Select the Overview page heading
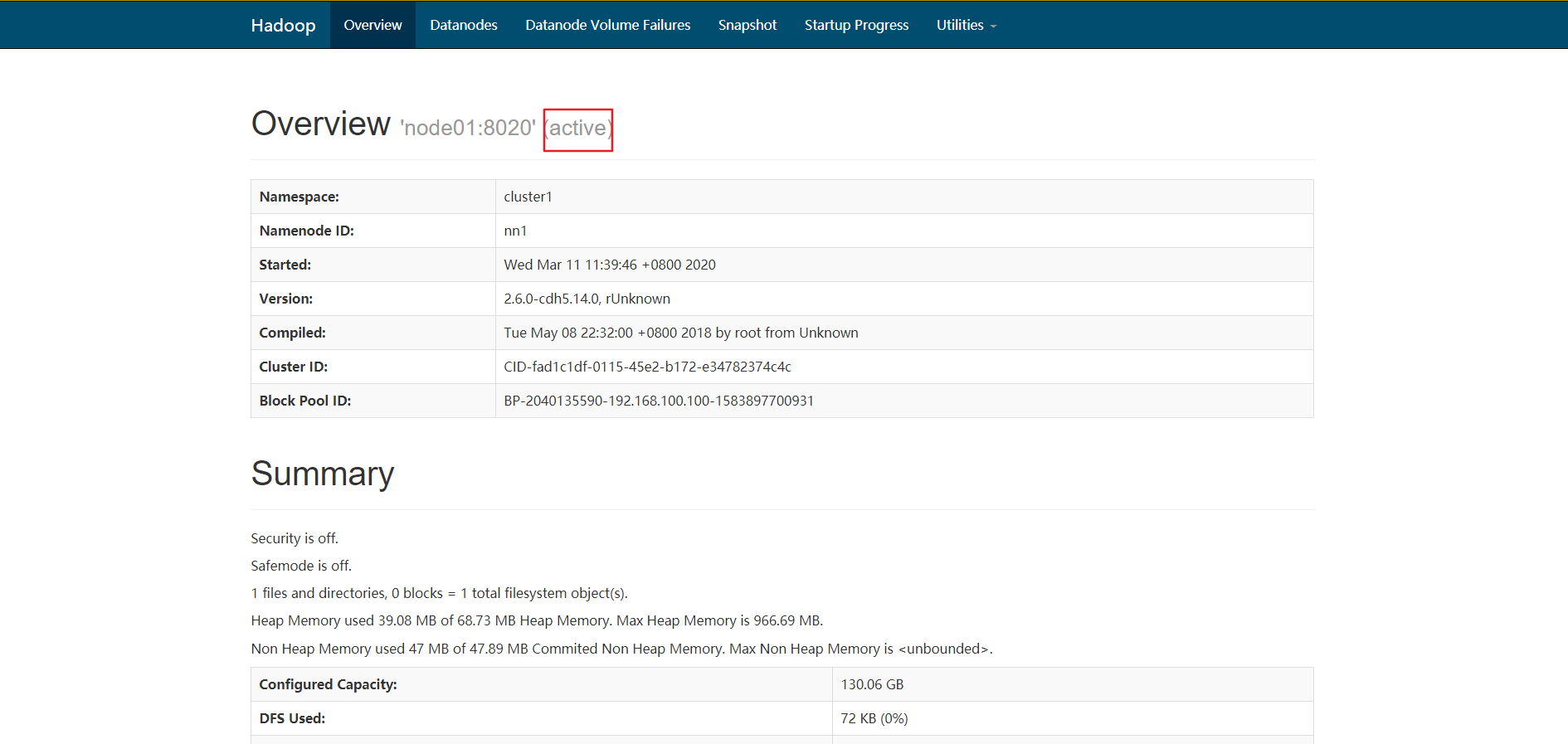 click(x=321, y=124)
